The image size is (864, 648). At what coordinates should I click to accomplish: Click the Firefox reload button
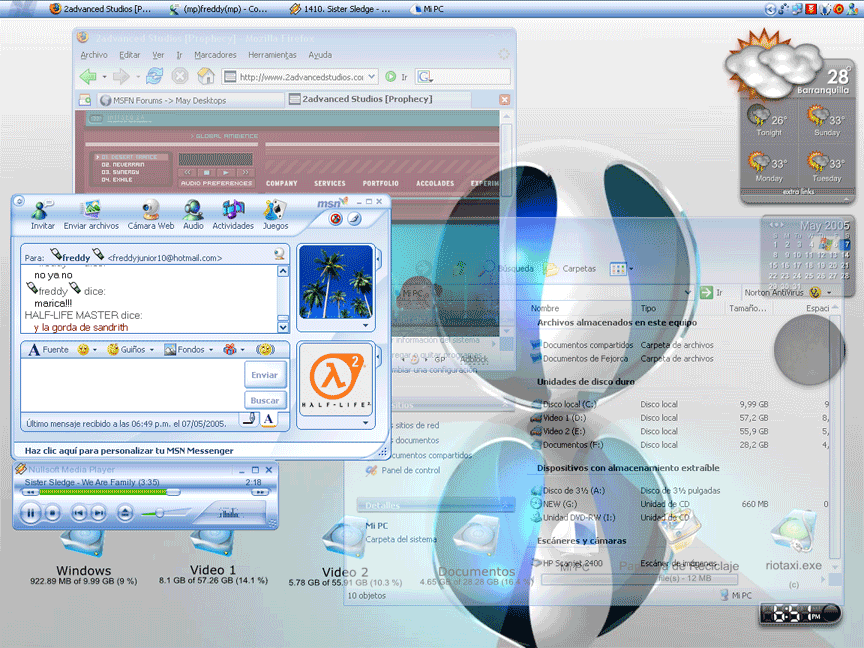click(154, 77)
